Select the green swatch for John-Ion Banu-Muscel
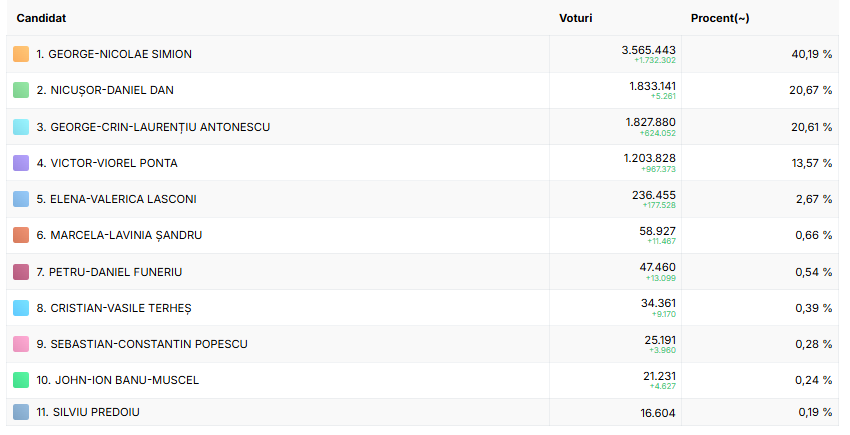Screen dimensions: 850x435 [x=21, y=380]
